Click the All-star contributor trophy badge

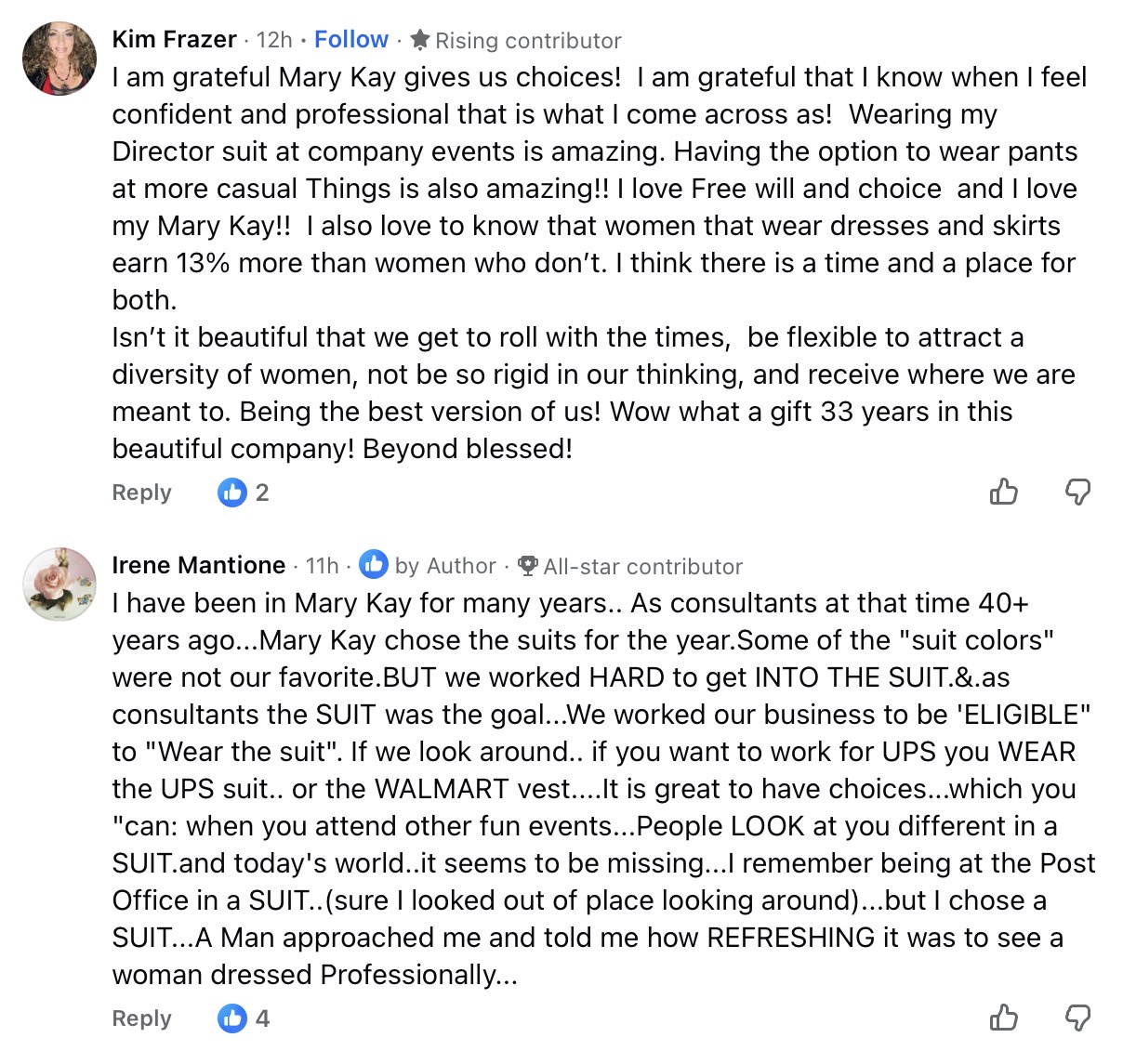(528, 566)
